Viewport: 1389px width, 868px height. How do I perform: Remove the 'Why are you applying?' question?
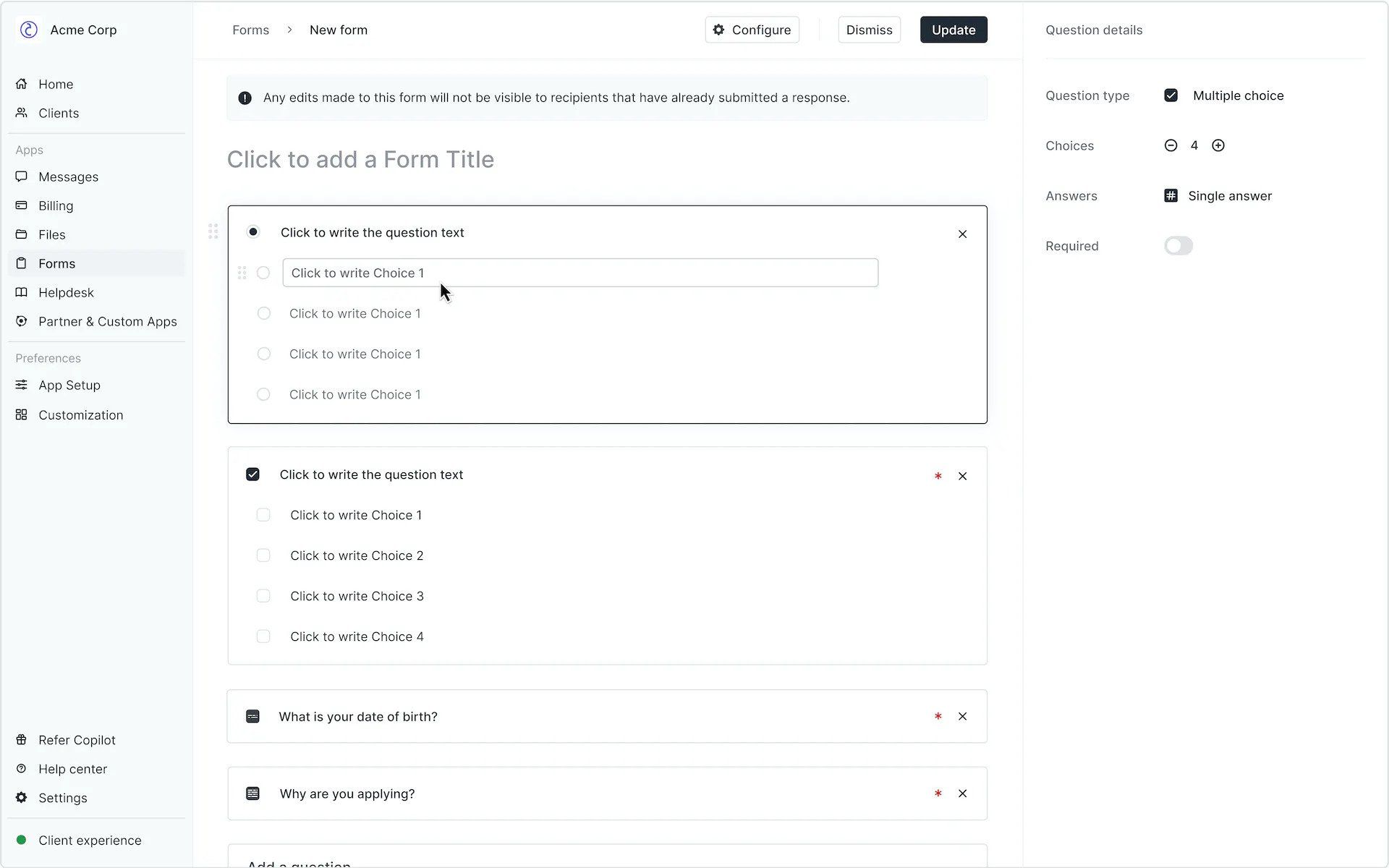coord(962,793)
